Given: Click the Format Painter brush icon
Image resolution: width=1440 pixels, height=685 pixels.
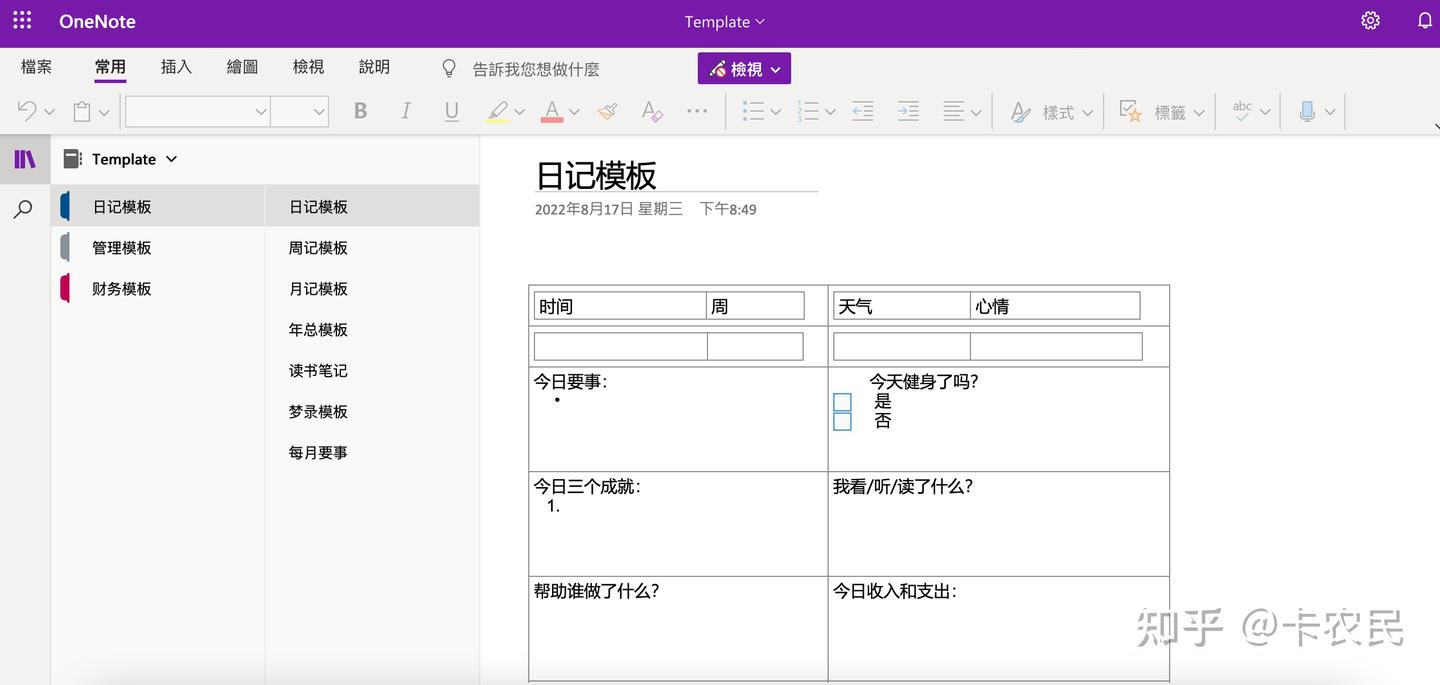Looking at the screenshot, I should click(x=607, y=112).
